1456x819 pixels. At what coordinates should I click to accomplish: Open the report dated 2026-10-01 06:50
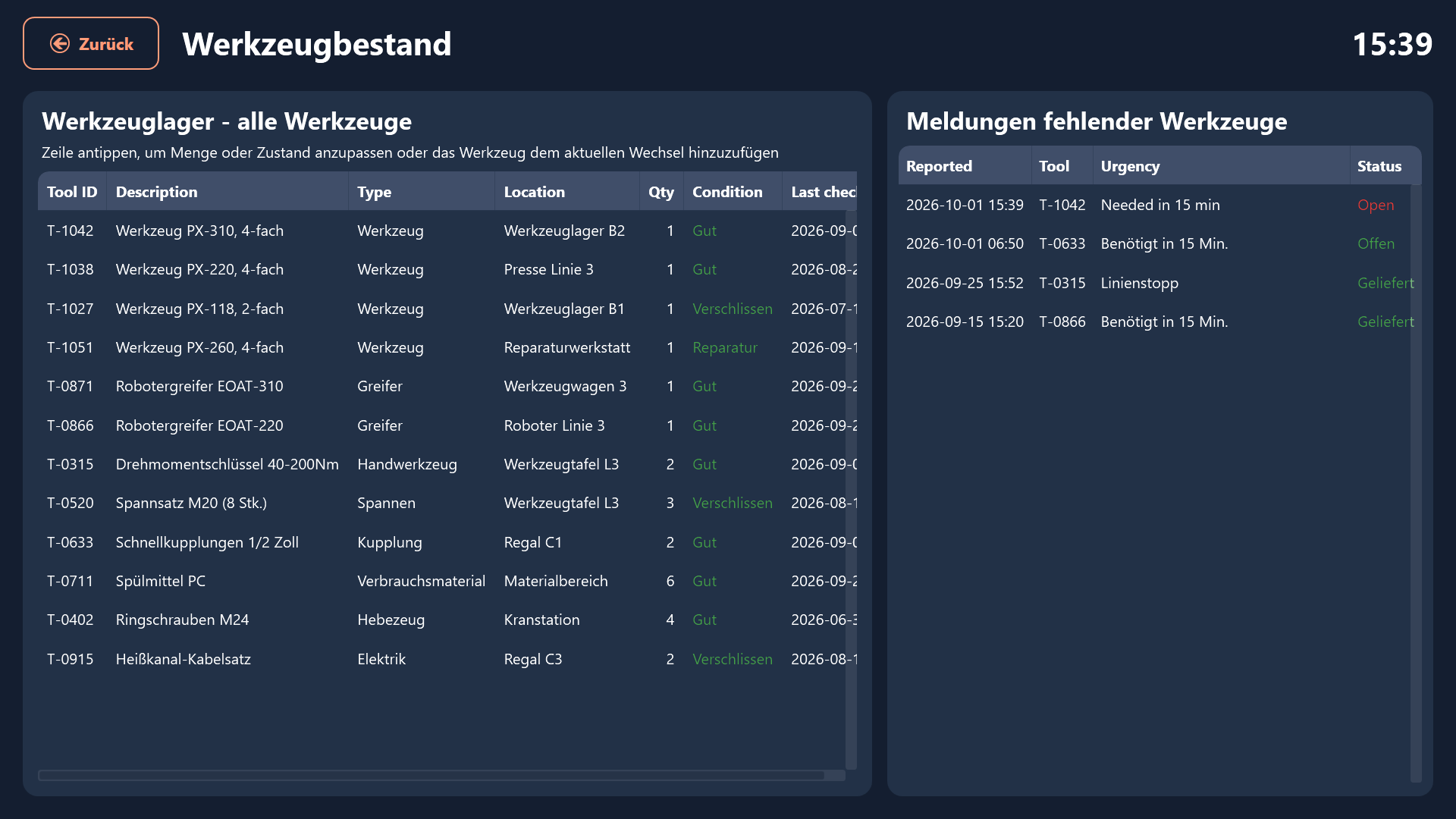(1160, 243)
